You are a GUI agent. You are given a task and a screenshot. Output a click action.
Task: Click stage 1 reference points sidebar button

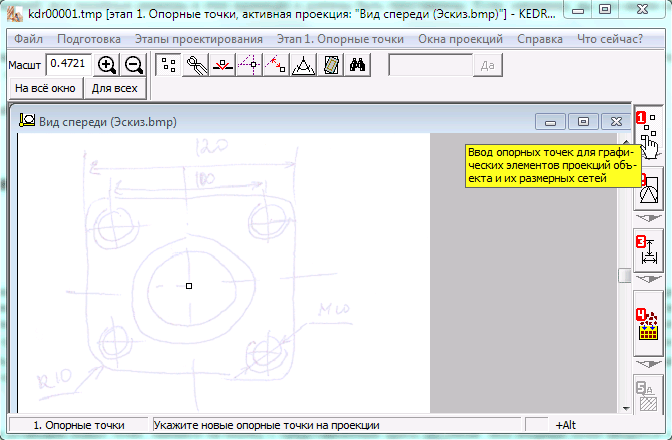648,129
